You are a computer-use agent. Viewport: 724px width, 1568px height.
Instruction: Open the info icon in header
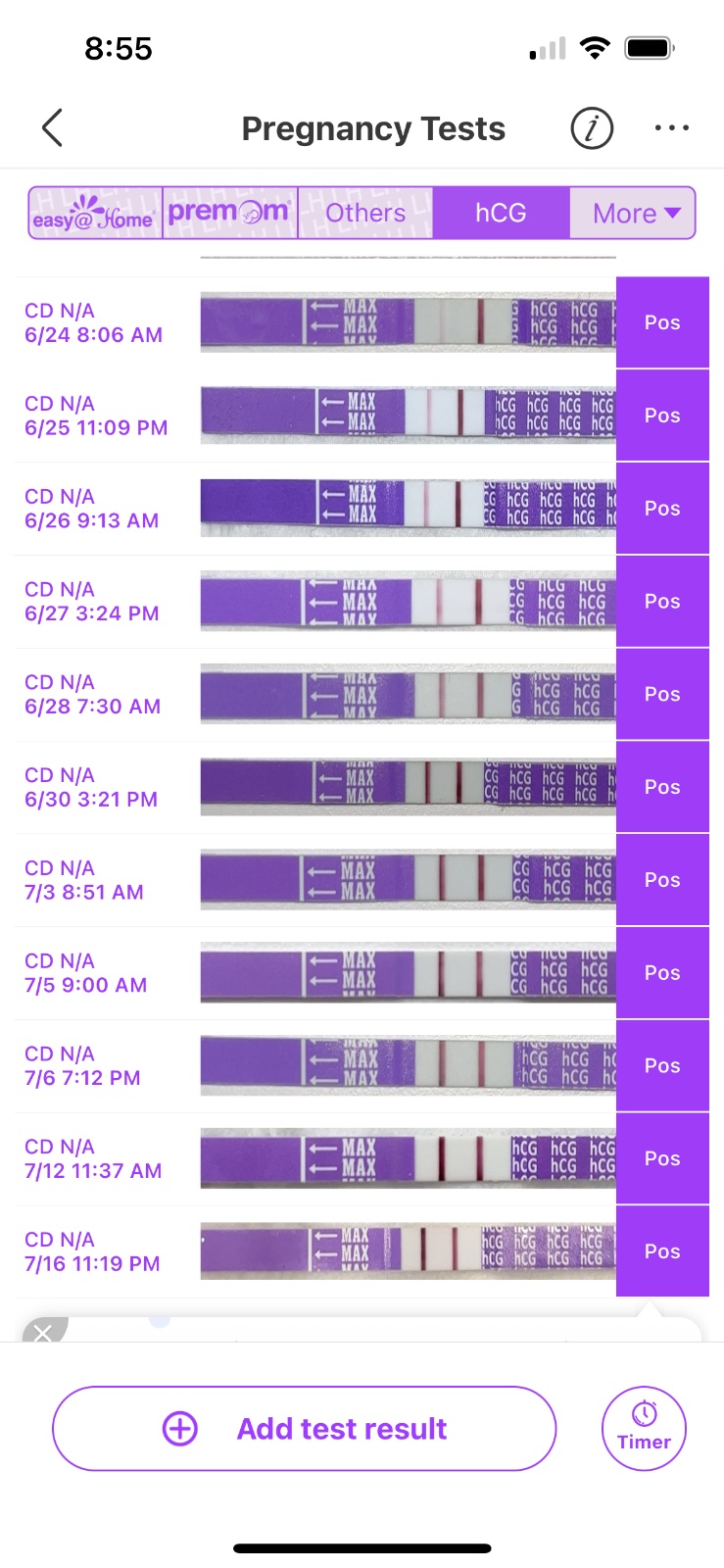point(592,127)
